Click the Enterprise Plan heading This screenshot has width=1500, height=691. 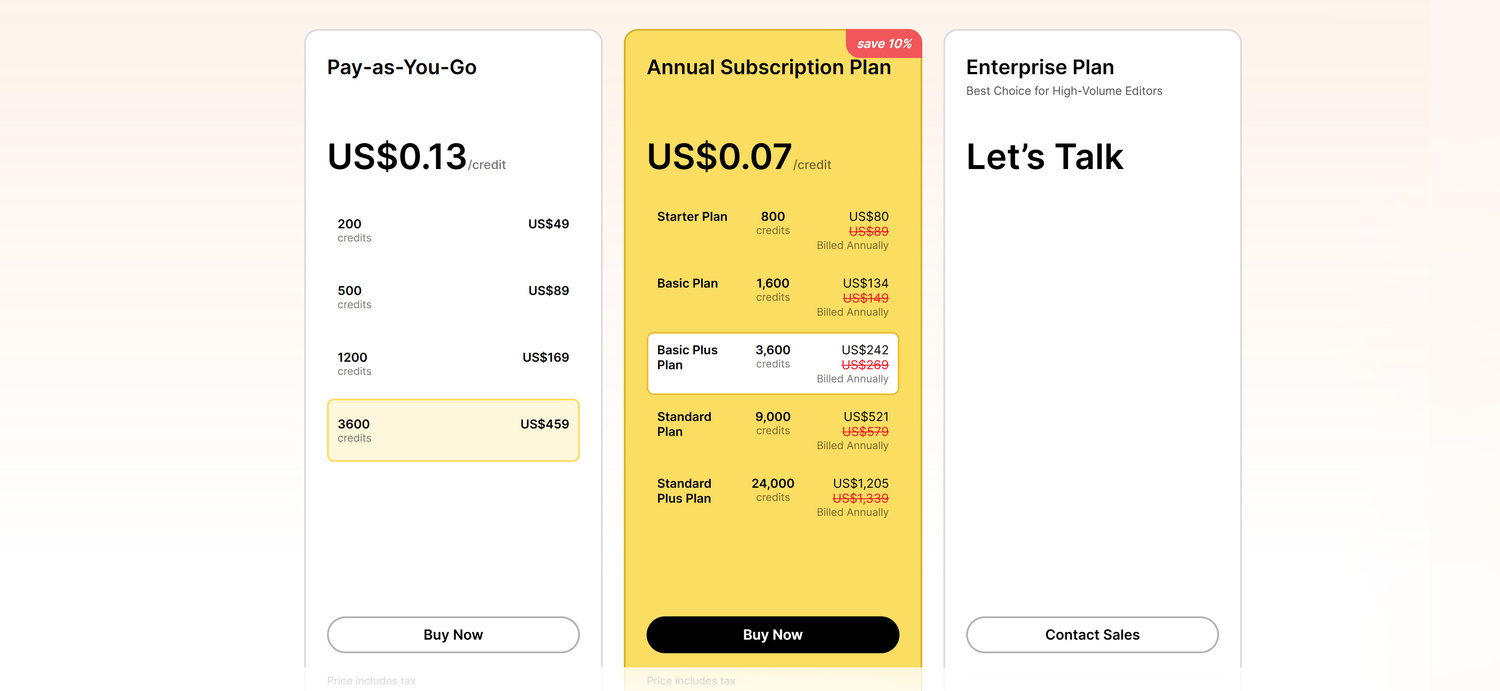coord(1040,68)
